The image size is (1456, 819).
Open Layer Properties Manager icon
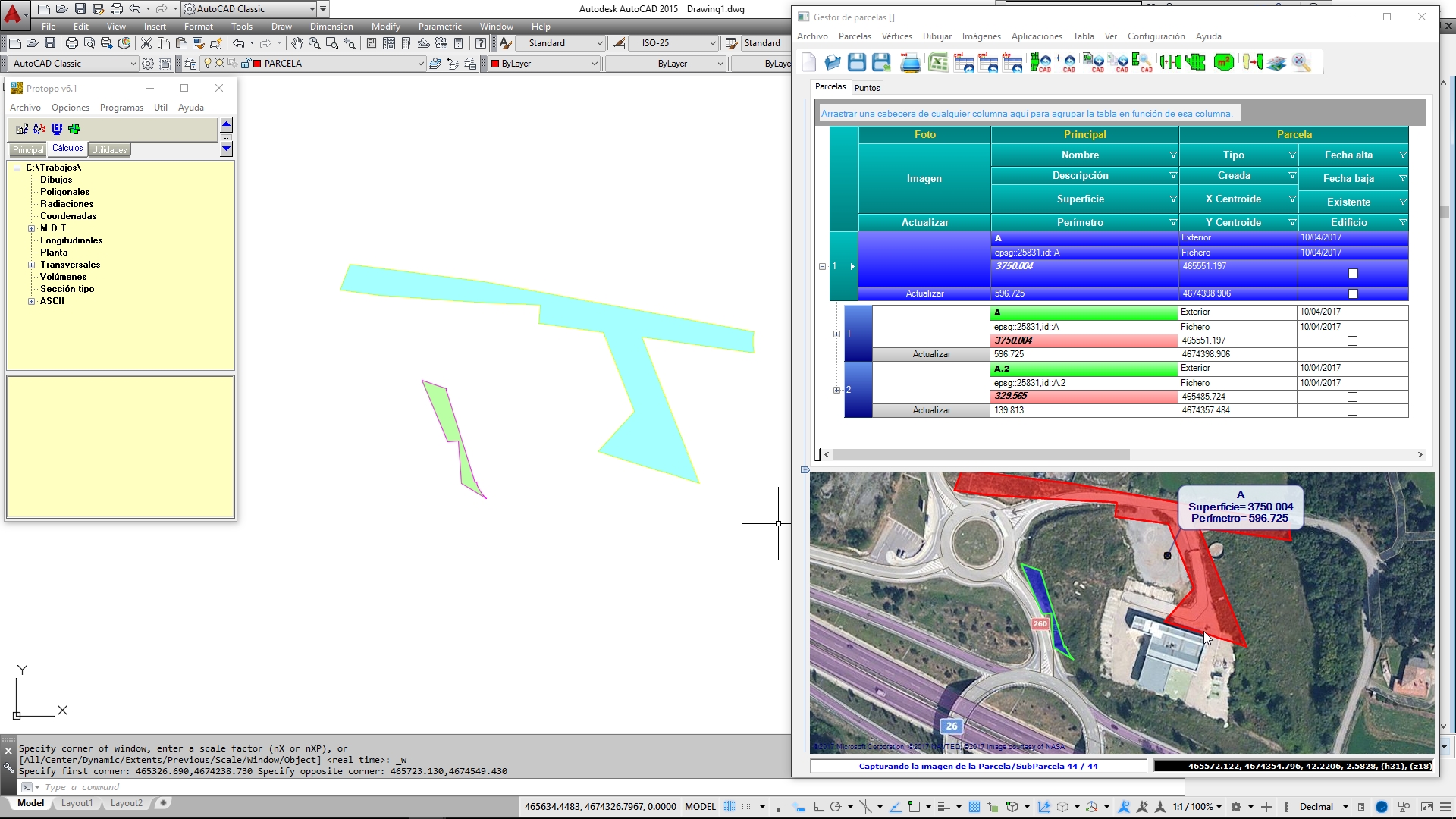pyautogui.click(x=190, y=64)
